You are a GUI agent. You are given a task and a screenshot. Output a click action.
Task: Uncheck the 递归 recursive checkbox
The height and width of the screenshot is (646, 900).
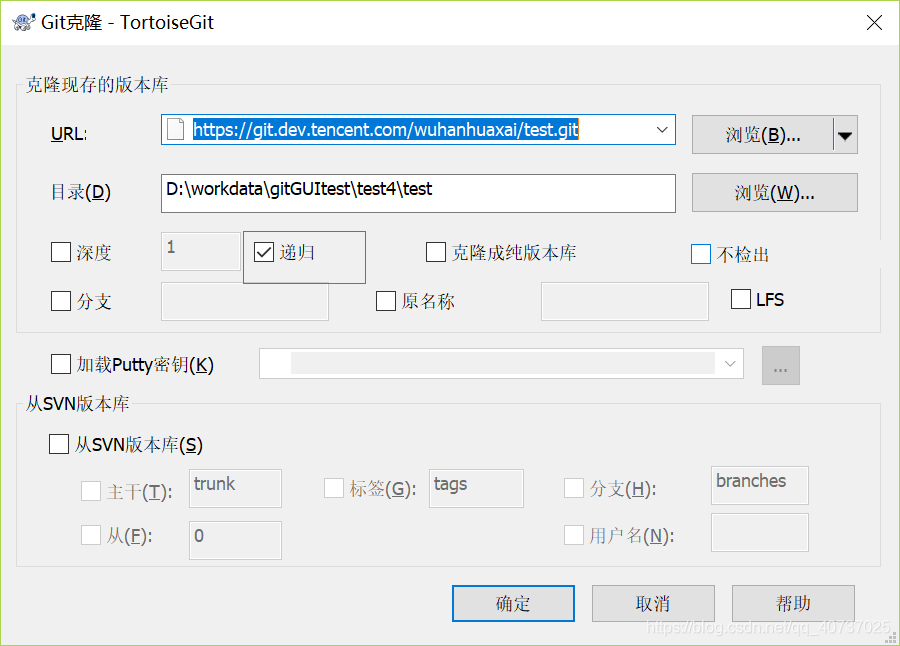click(264, 252)
